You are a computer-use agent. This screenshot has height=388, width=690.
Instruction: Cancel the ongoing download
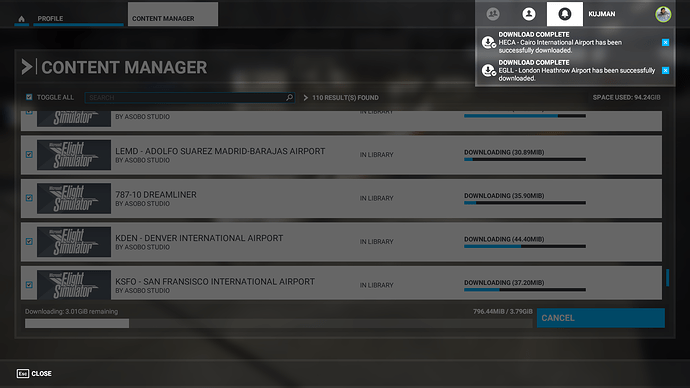(601, 318)
